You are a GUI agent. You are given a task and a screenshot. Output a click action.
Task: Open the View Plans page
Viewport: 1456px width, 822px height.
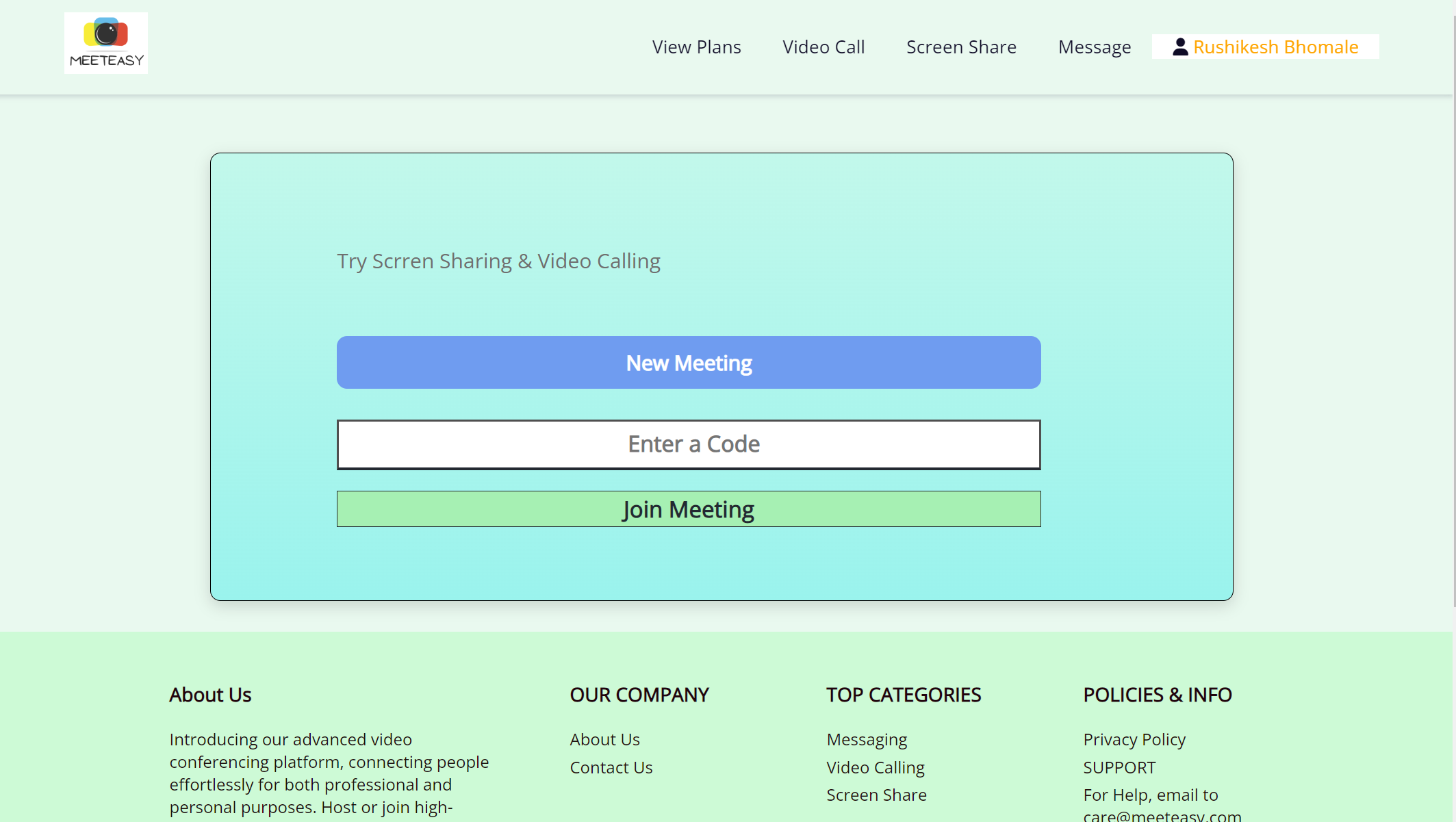point(696,47)
